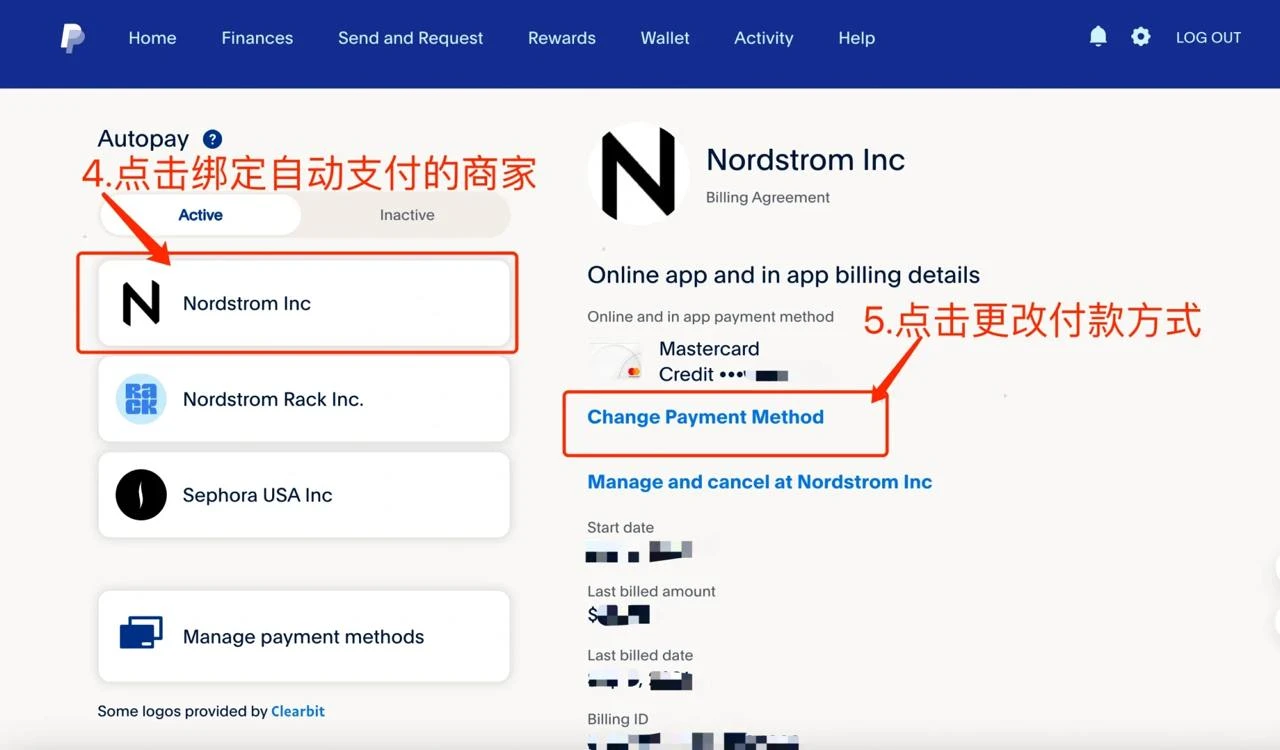Viewport: 1280px width, 750px height.
Task: Click Manage and cancel at Nordstrom Inc
Action: click(759, 482)
